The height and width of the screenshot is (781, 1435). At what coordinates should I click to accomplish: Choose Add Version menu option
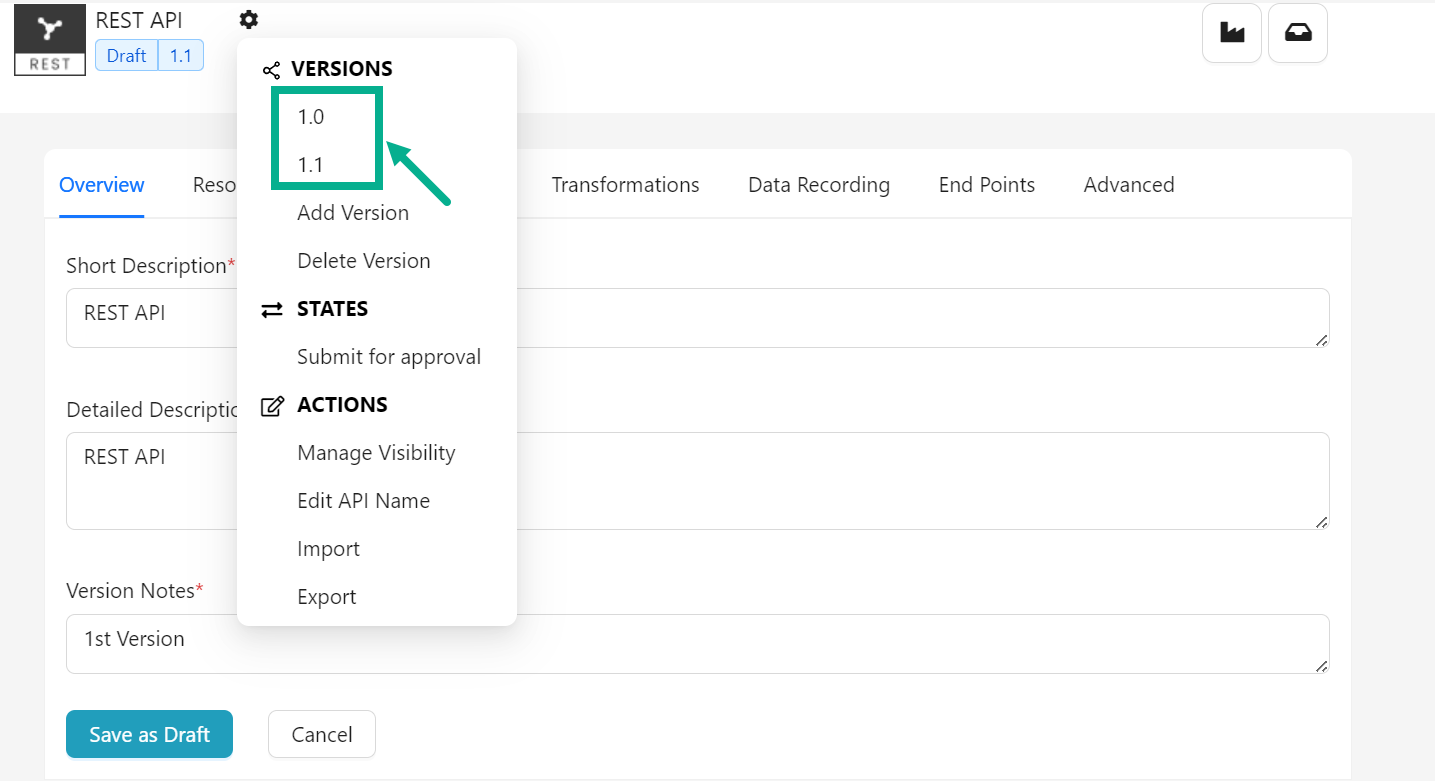[353, 213]
